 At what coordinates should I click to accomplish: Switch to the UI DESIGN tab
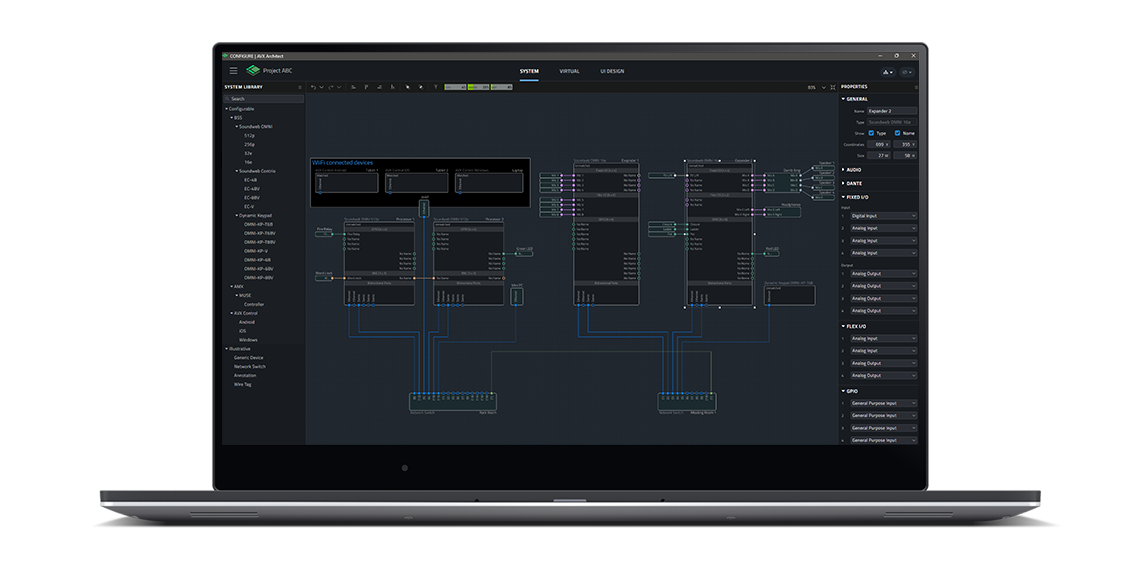tap(612, 71)
